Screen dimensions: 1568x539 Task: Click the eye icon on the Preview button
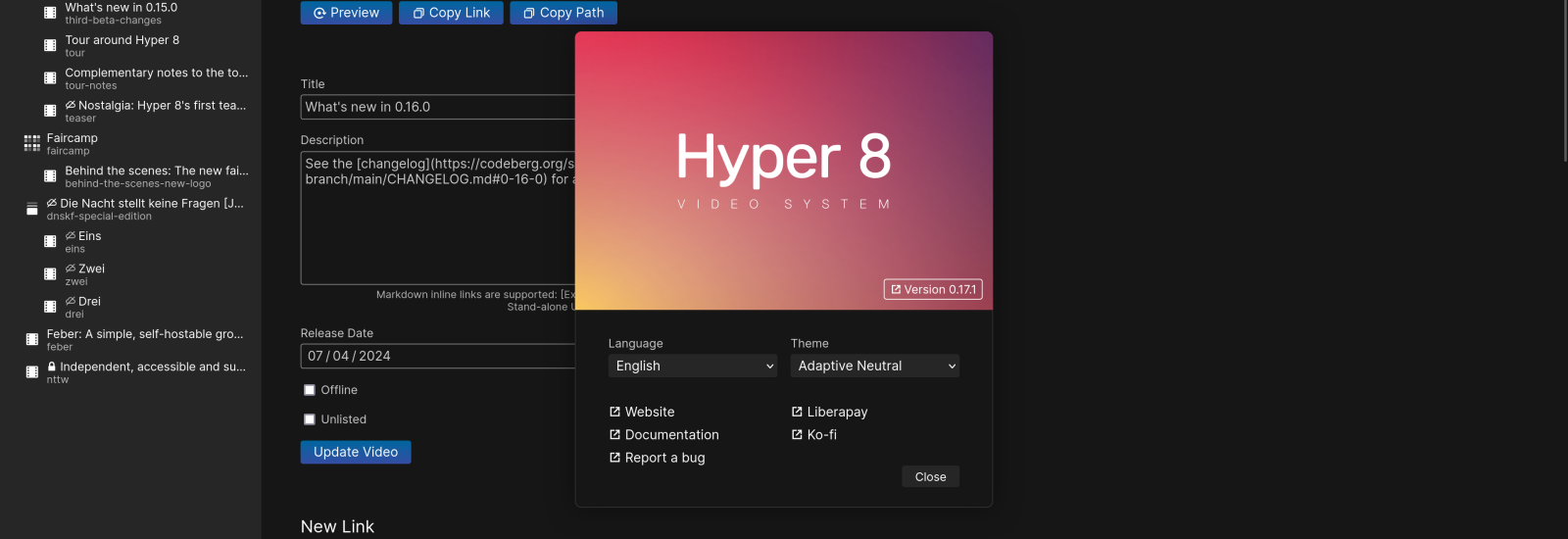[319, 13]
